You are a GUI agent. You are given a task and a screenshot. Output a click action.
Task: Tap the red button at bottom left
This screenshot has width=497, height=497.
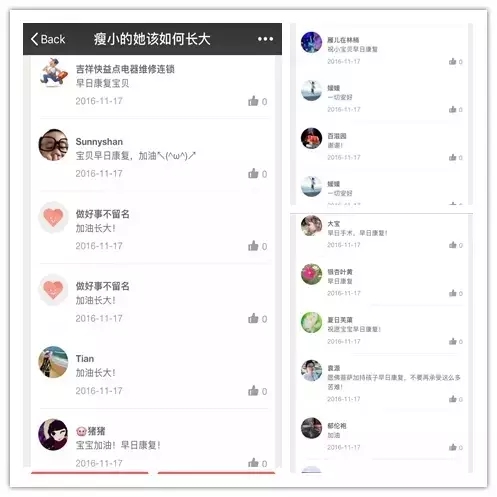[90, 472]
